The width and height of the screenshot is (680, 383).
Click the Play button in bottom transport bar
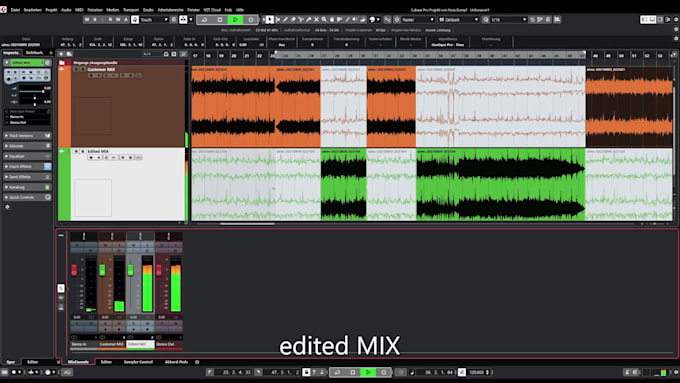[x=368, y=372]
